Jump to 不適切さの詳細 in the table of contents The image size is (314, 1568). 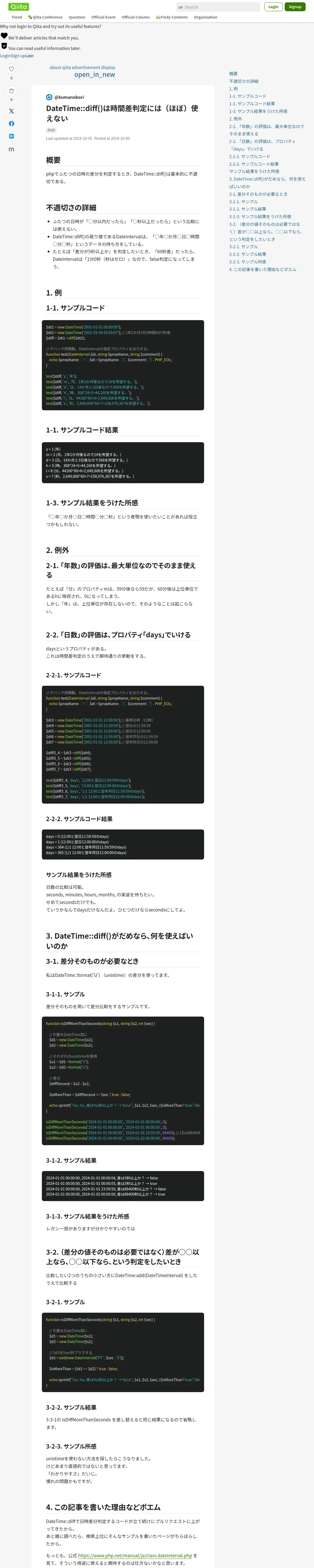pos(244,81)
